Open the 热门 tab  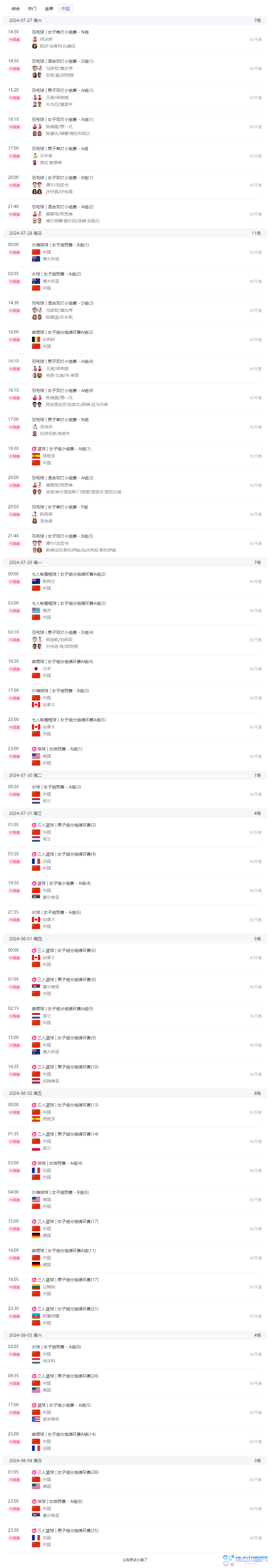pos(32,9)
